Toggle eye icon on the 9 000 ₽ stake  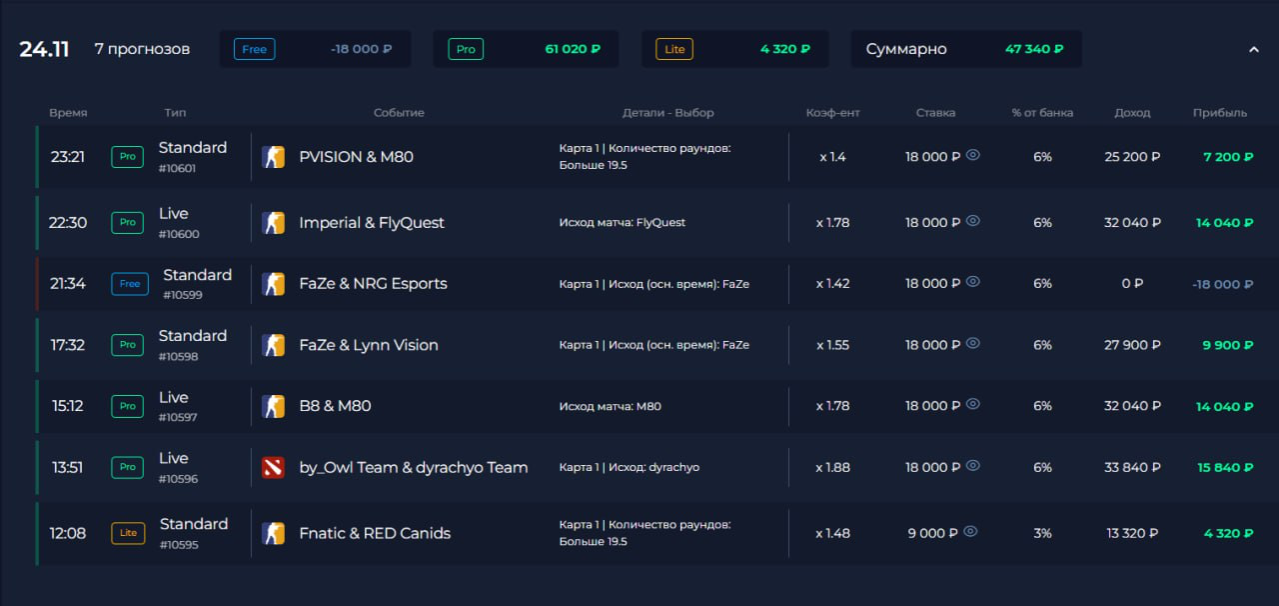coord(970,532)
